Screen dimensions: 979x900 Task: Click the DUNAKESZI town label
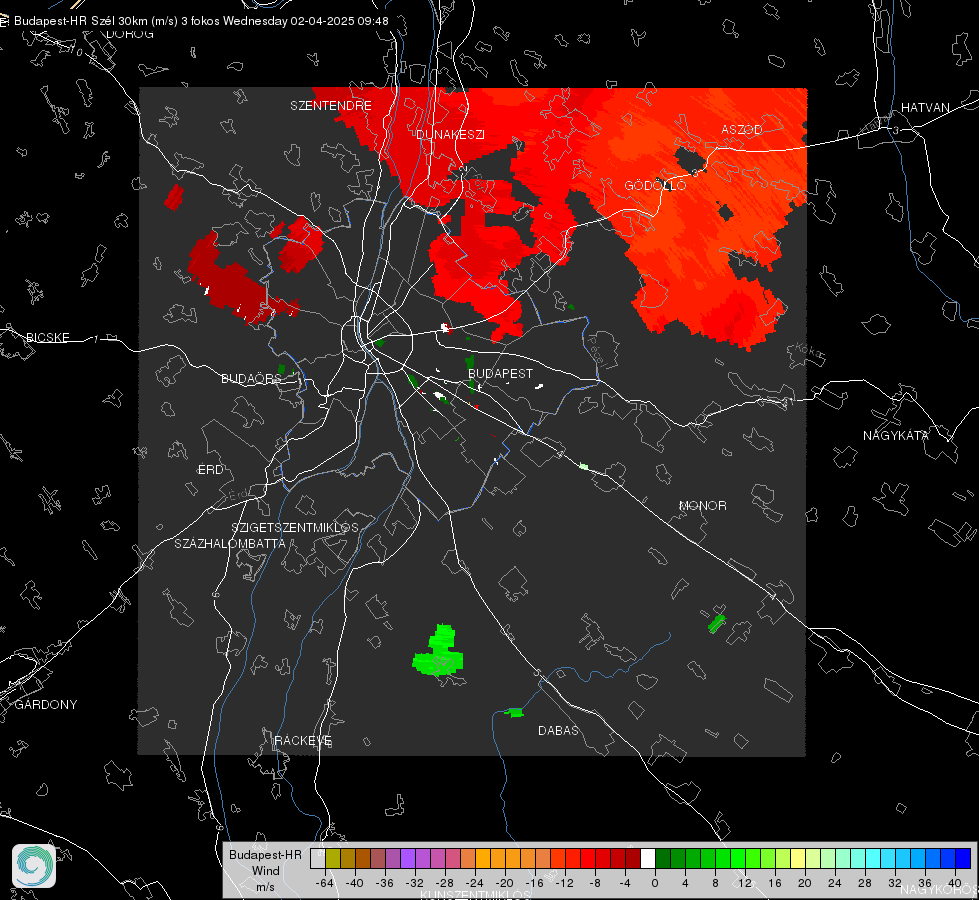tap(450, 134)
